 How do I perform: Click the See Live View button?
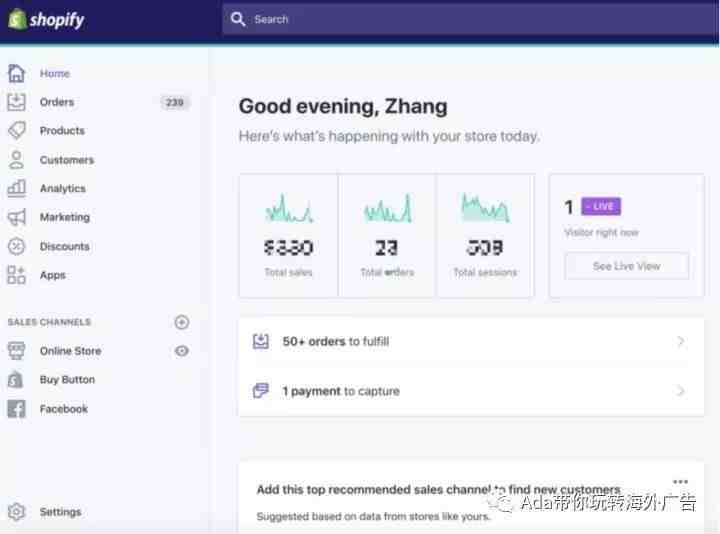coord(626,266)
